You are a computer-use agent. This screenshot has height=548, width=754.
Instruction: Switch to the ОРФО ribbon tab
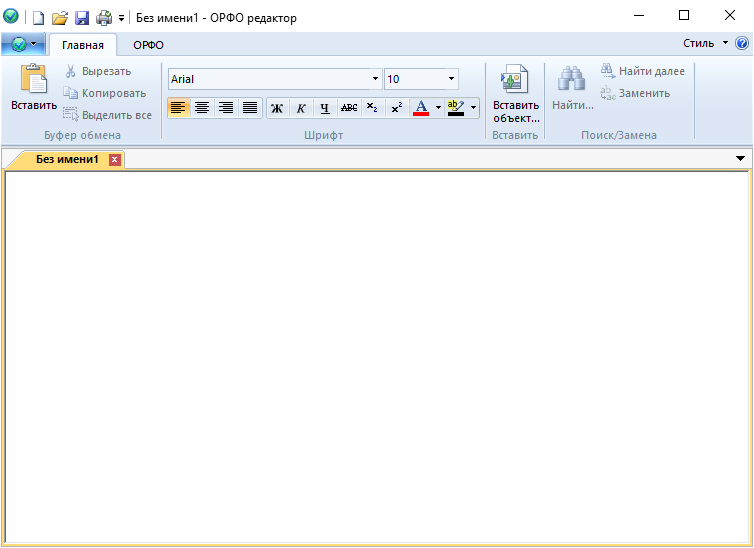(148, 45)
